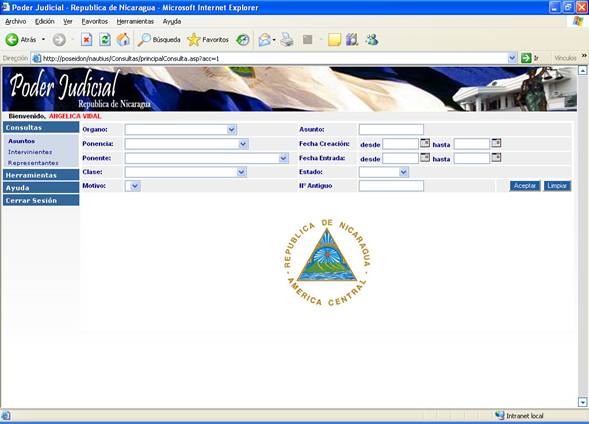The image size is (589, 424).
Task: Open the Herramientas menu in menu bar
Action: click(135, 21)
